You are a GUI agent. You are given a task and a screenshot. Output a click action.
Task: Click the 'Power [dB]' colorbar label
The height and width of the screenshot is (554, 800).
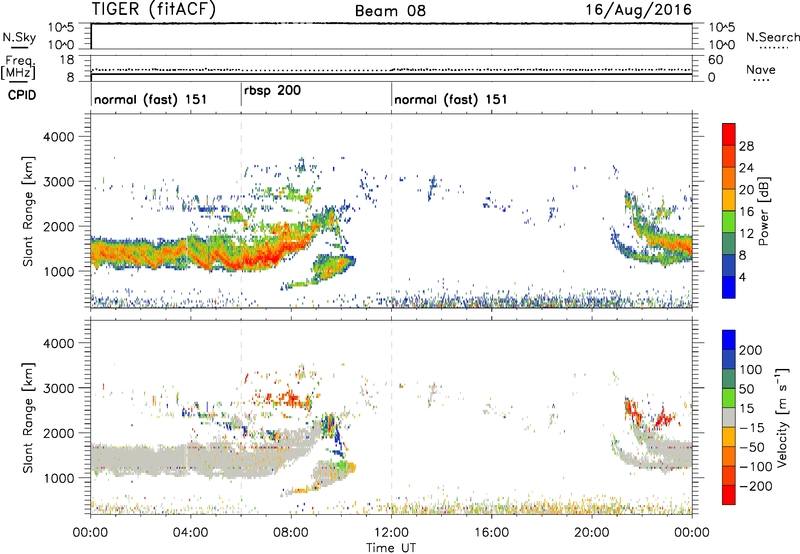763,211
